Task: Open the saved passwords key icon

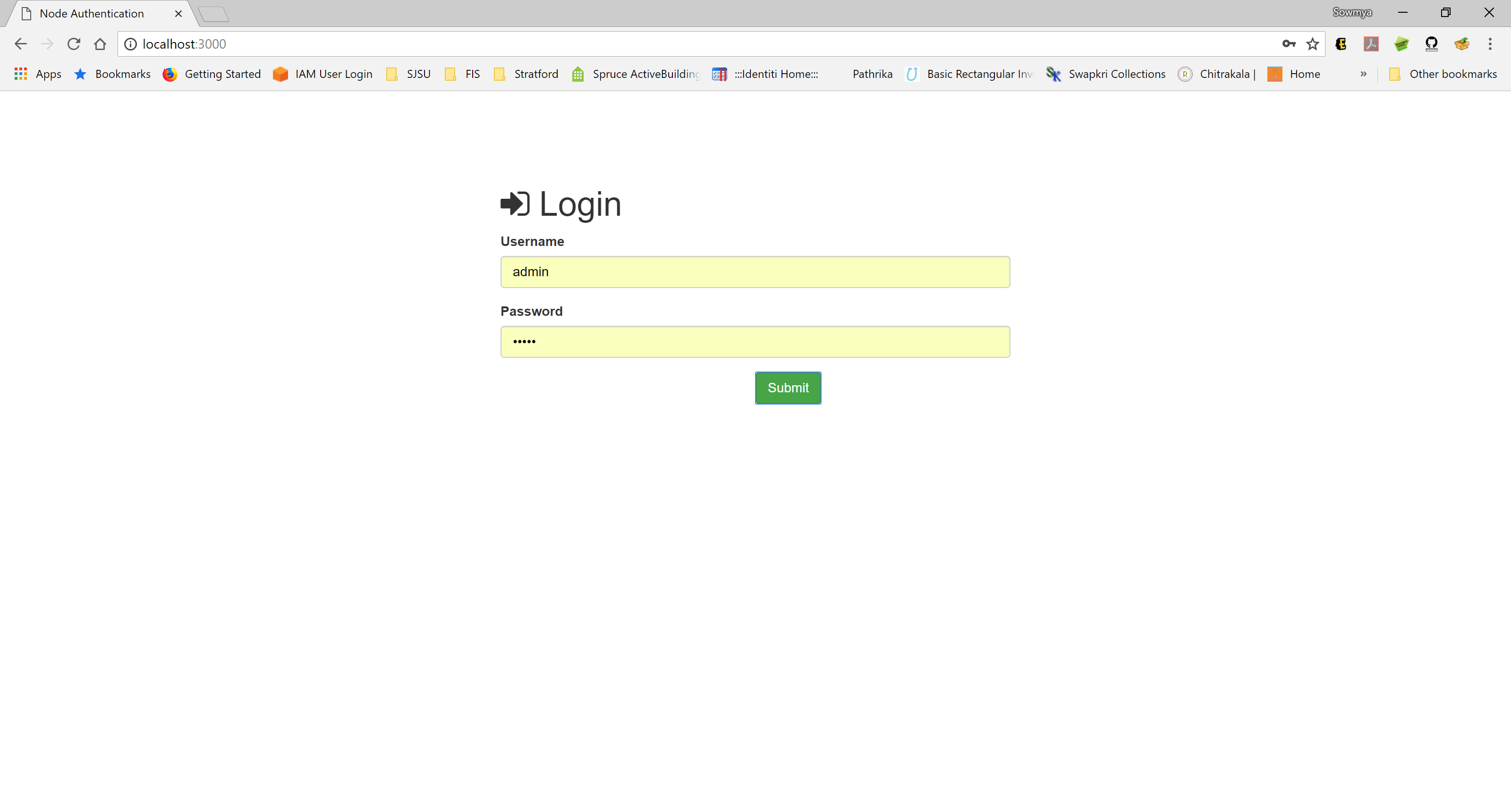Action: coord(1288,44)
